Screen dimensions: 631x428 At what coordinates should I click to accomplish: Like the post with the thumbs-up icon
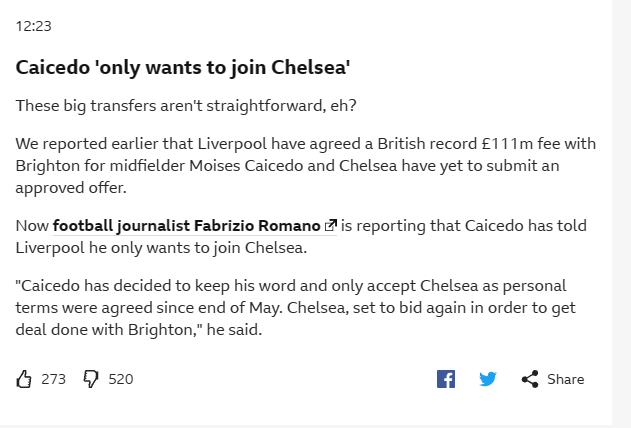click(24, 379)
